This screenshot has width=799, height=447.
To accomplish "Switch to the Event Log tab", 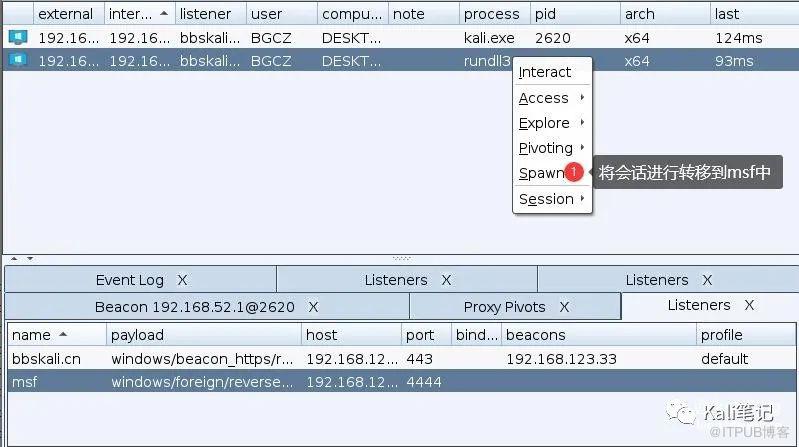I will coord(129,280).
